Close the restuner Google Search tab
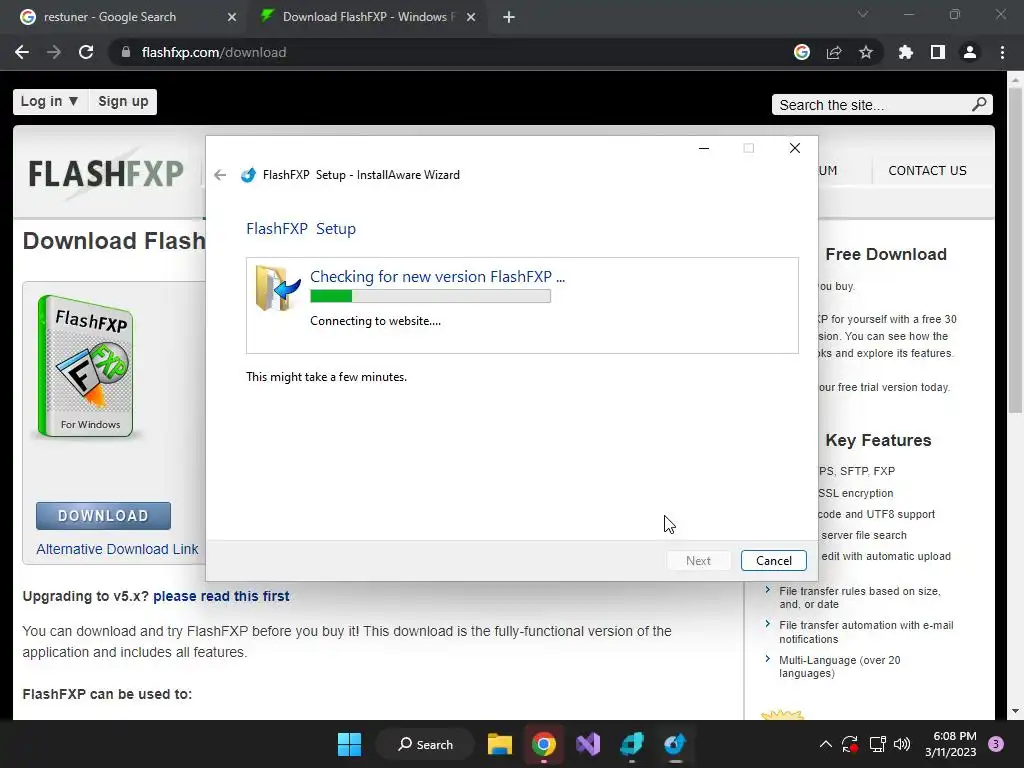 (x=232, y=17)
